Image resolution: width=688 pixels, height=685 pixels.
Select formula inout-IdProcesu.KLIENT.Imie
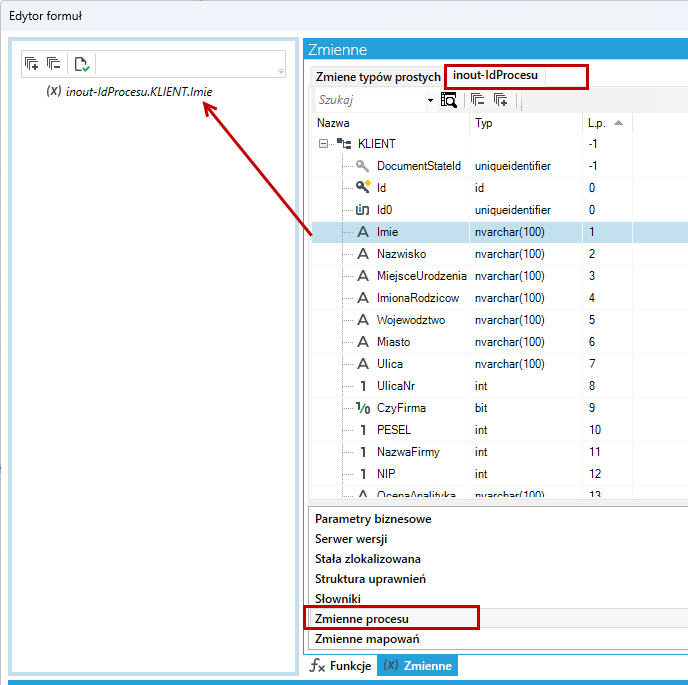(139, 92)
